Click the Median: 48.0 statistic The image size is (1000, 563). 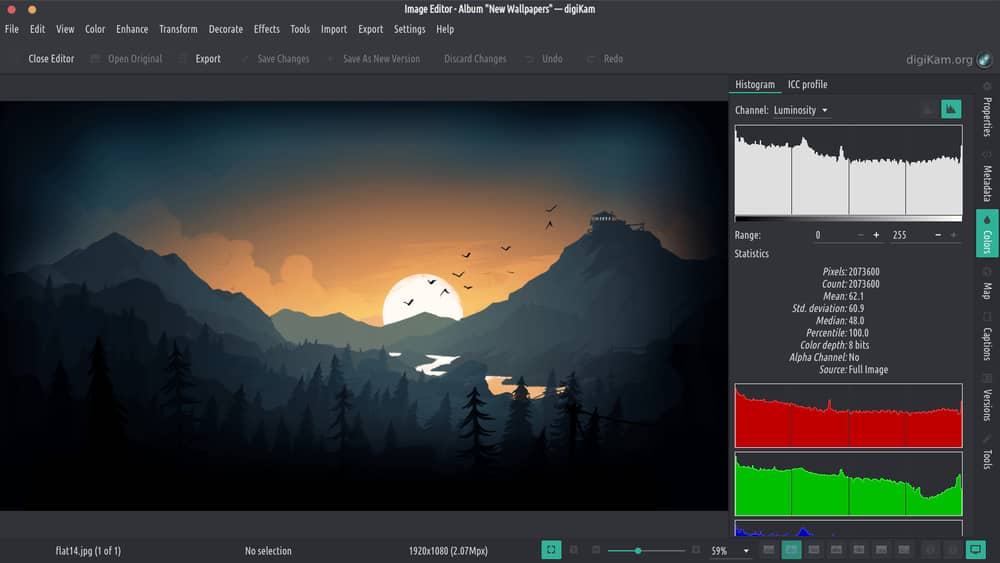coord(840,321)
